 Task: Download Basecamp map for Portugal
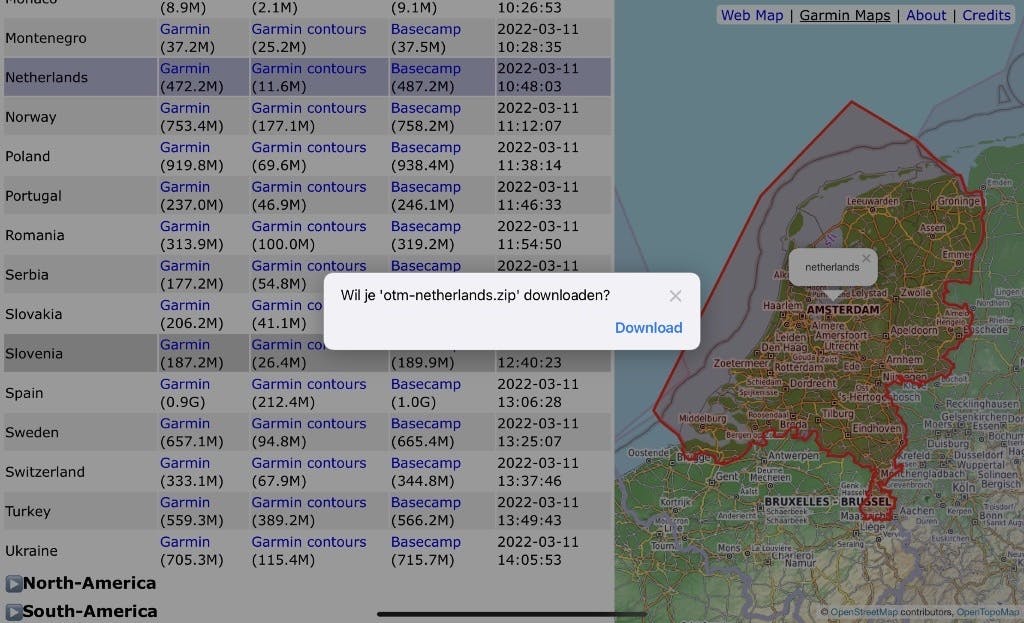click(x=426, y=187)
